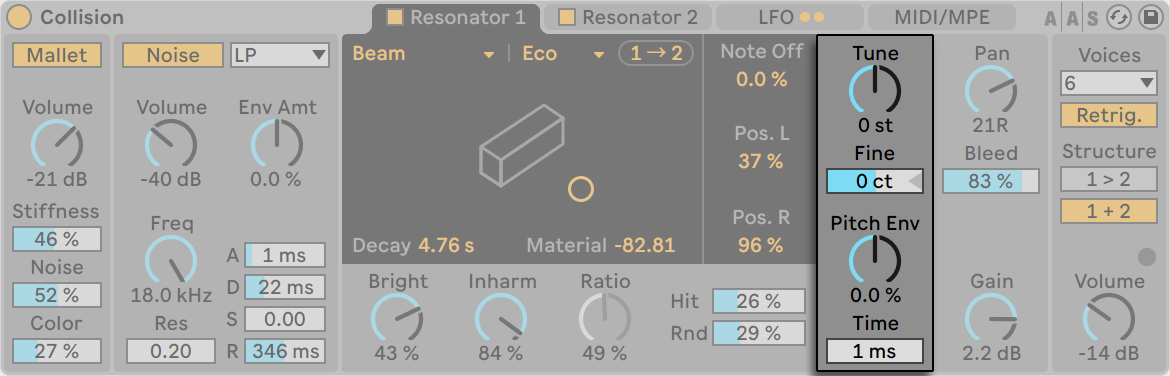The width and height of the screenshot is (1170, 376).
Task: Click the Hit 26 % slider
Action: pos(759,301)
